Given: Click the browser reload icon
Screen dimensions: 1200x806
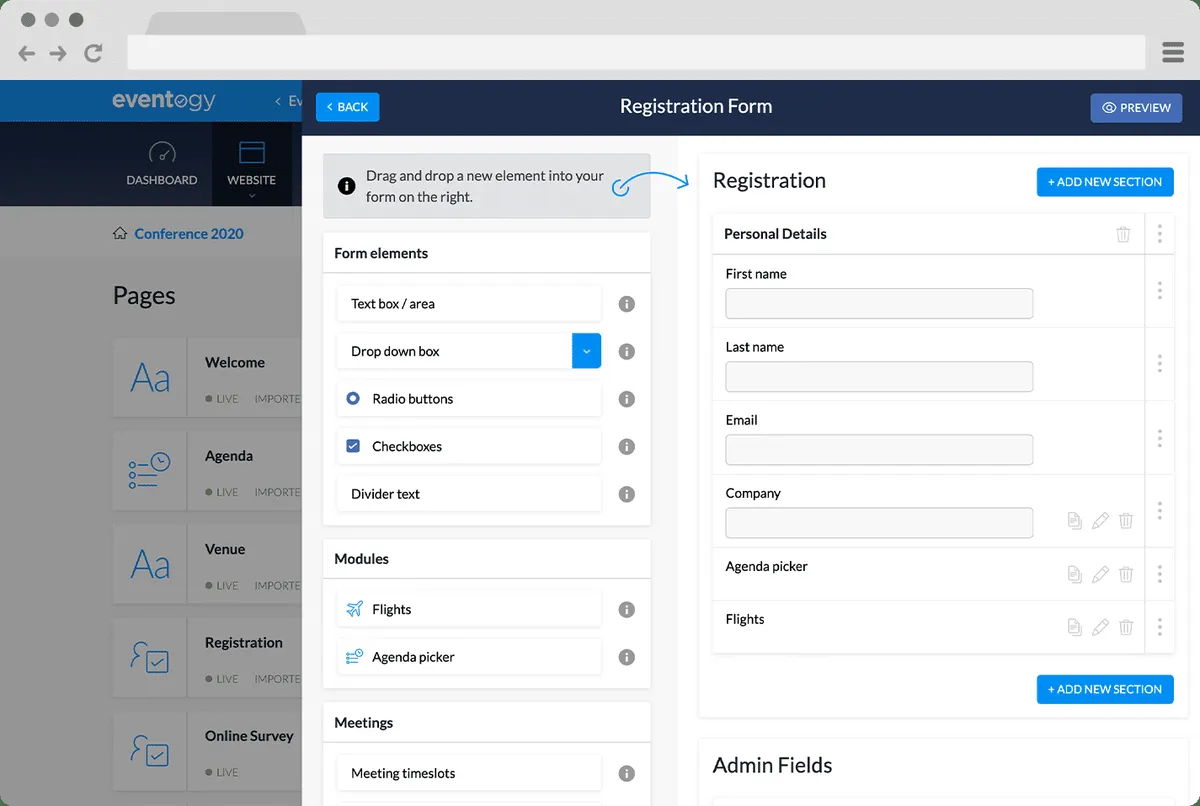Looking at the screenshot, I should click(x=93, y=53).
